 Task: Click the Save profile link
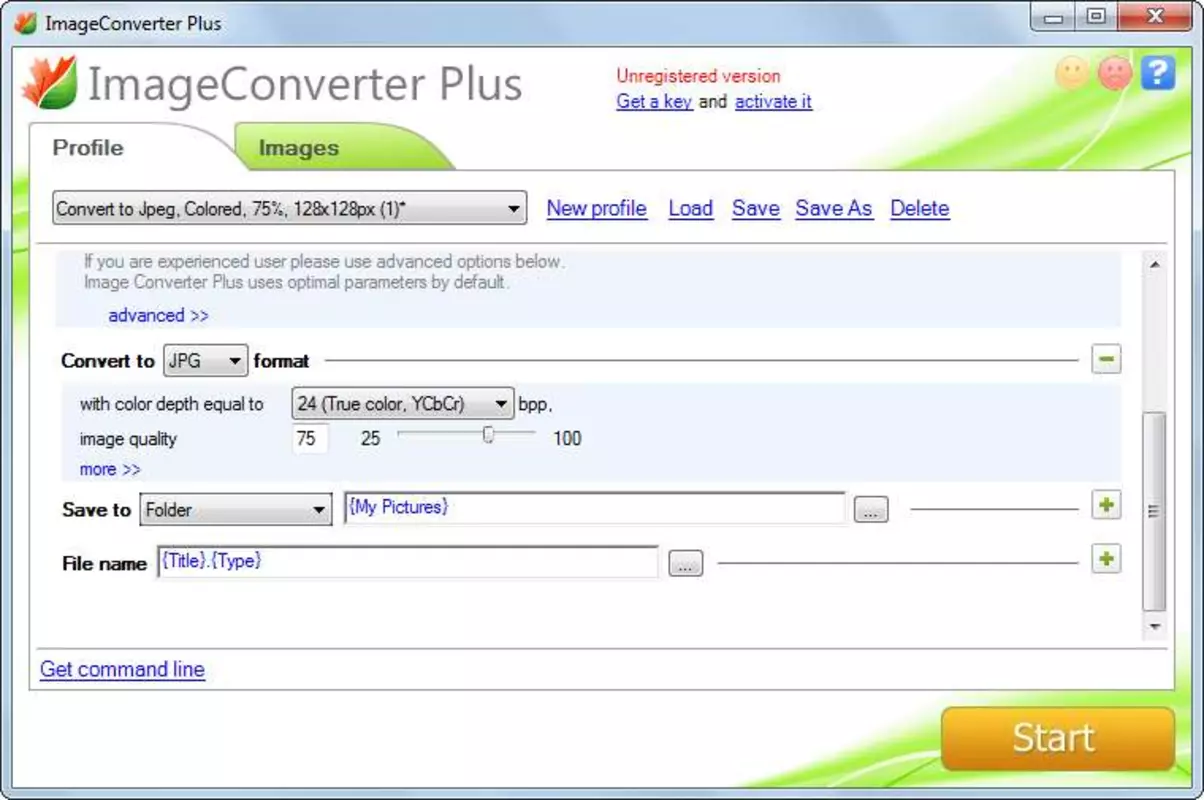click(x=756, y=208)
